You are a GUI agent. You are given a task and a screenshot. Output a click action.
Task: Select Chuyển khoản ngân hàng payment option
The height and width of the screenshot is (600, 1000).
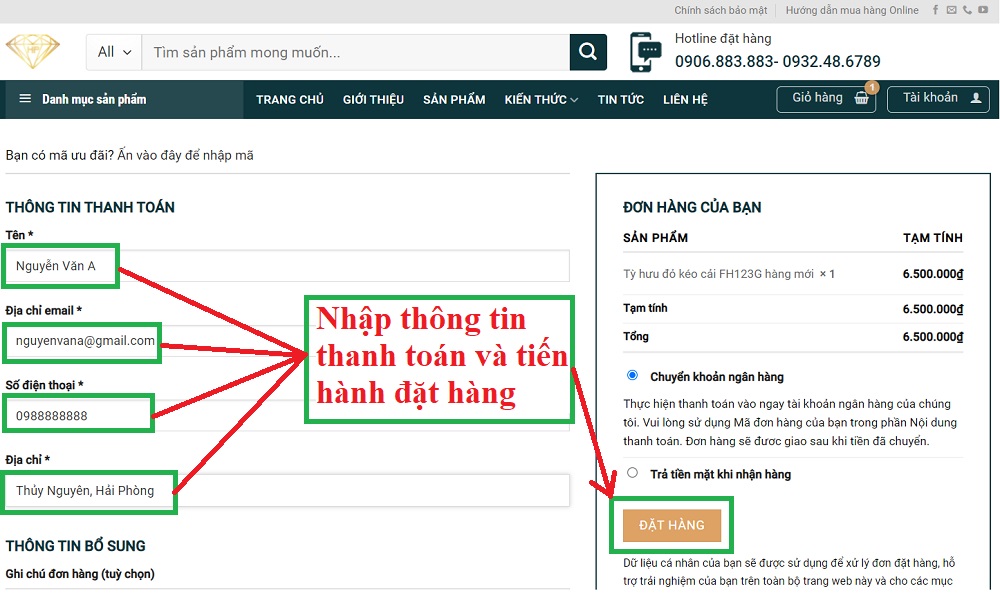click(632, 376)
